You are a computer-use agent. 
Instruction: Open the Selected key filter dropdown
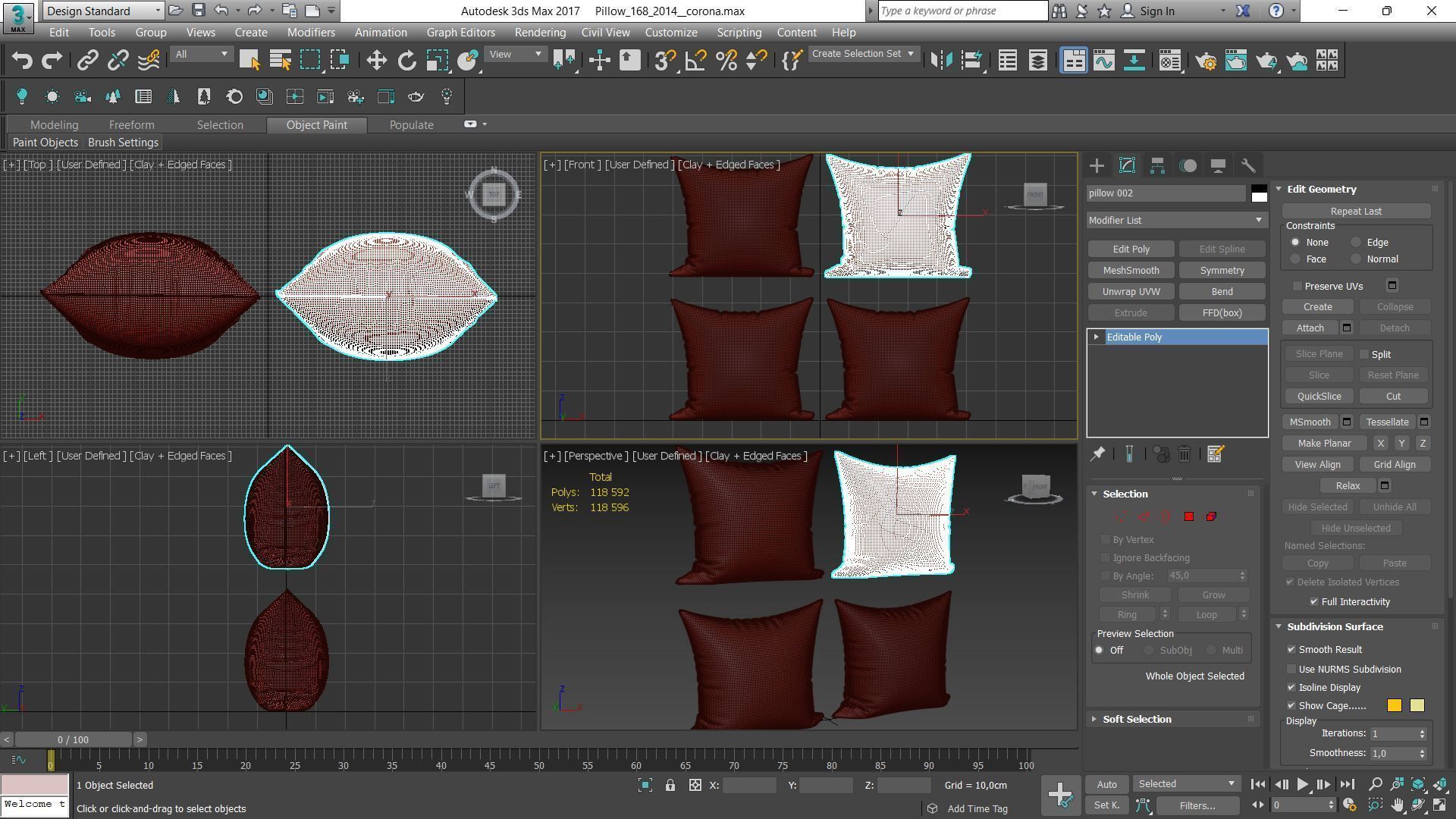tap(1186, 784)
